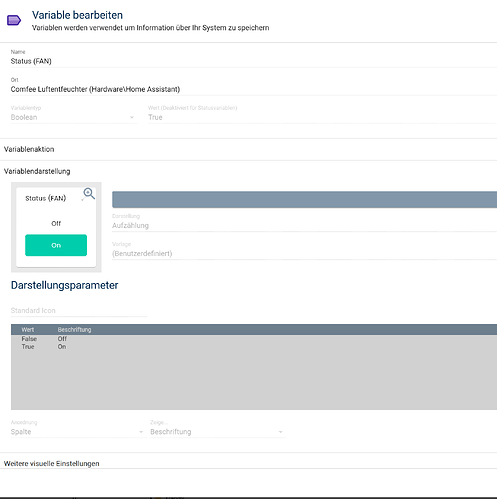
Task: Click the Wert column header
Action: tap(28, 330)
